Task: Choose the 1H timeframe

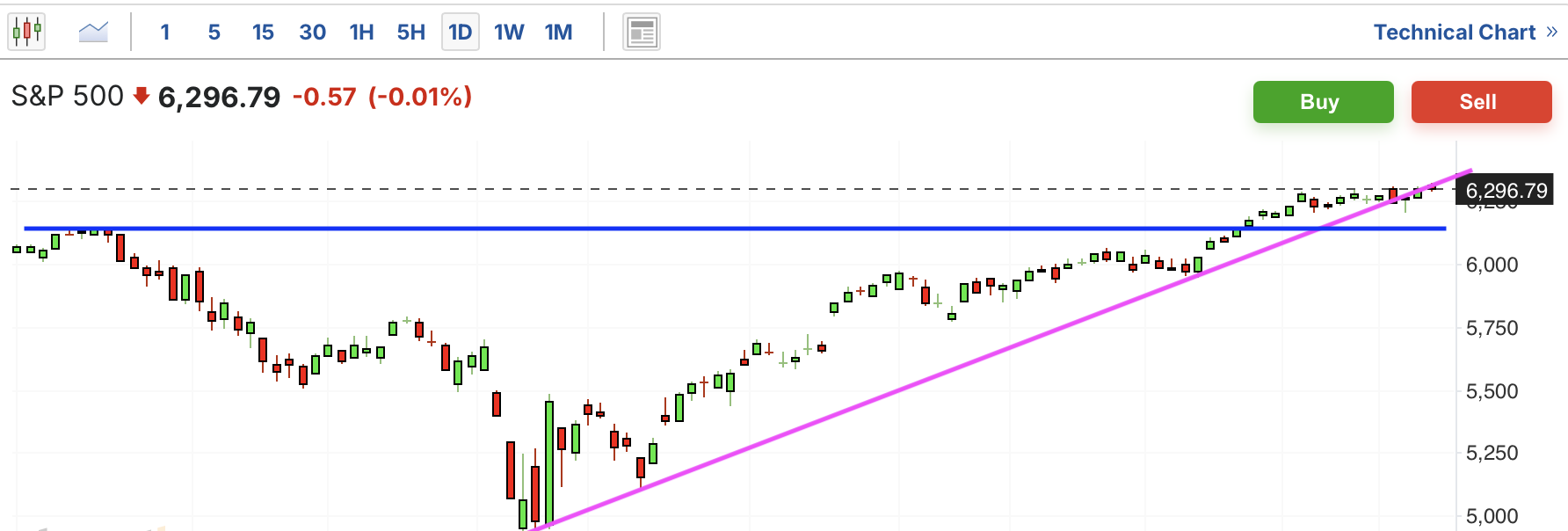Action: point(361,33)
